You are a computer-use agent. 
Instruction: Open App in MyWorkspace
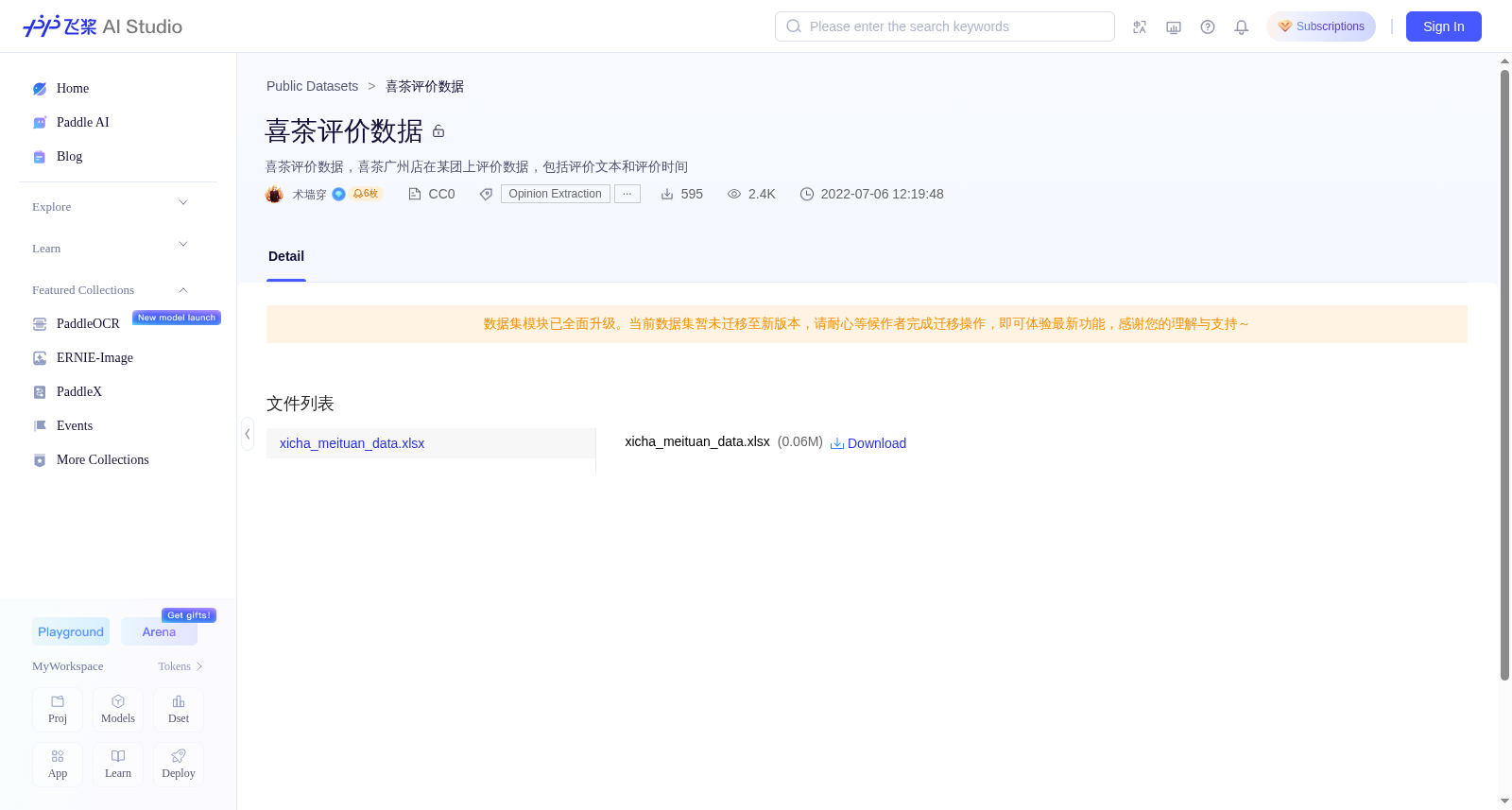tap(58, 765)
